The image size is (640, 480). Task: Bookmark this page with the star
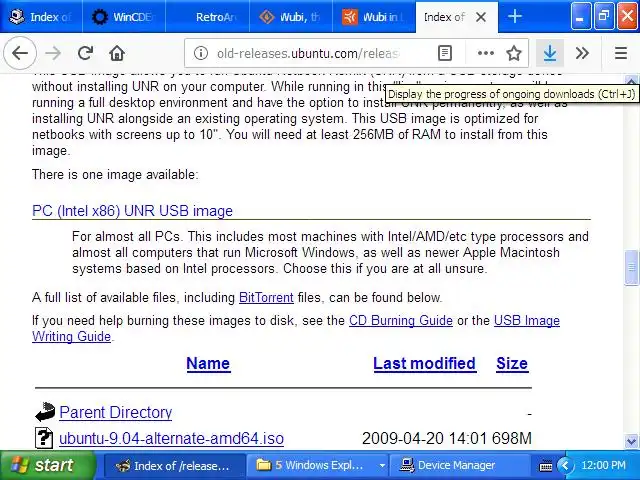pos(513,53)
